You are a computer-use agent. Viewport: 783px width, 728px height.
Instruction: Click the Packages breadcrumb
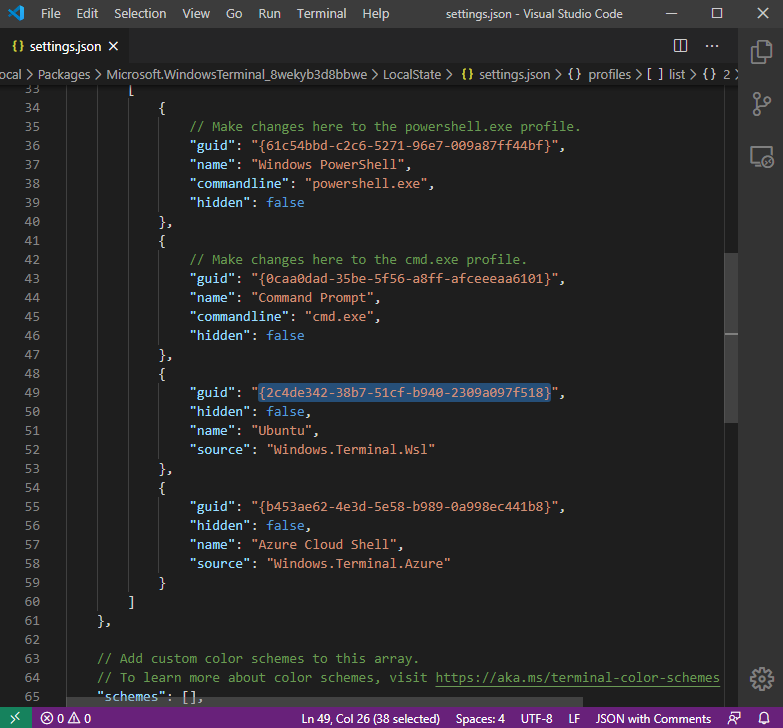pyautogui.click(x=64, y=74)
